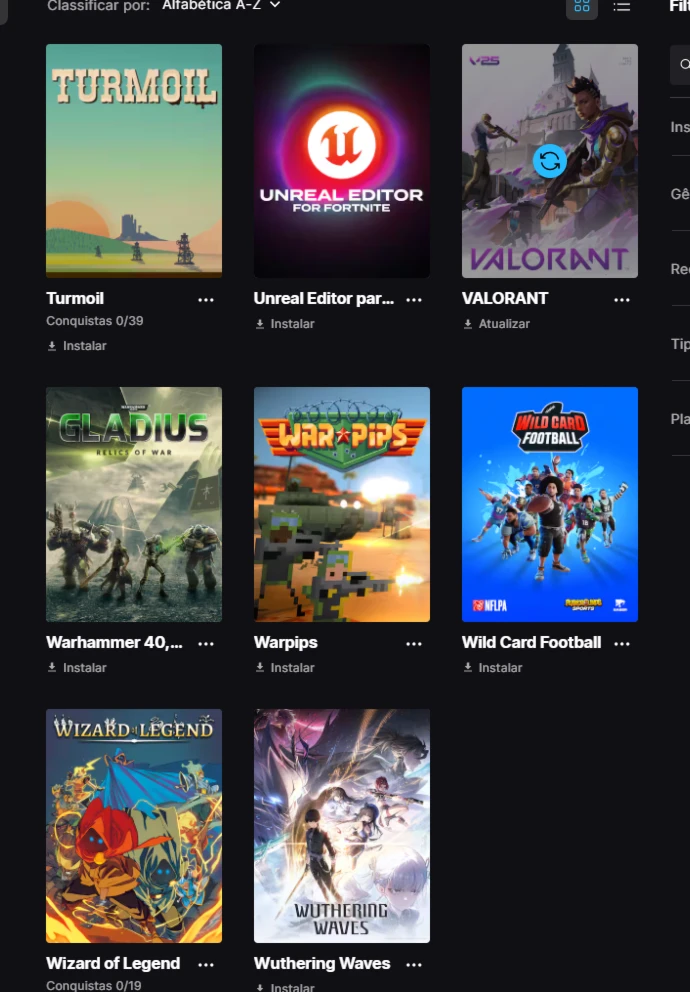Image resolution: width=690 pixels, height=992 pixels.
Task: Install Wild Card Football
Action: (493, 667)
